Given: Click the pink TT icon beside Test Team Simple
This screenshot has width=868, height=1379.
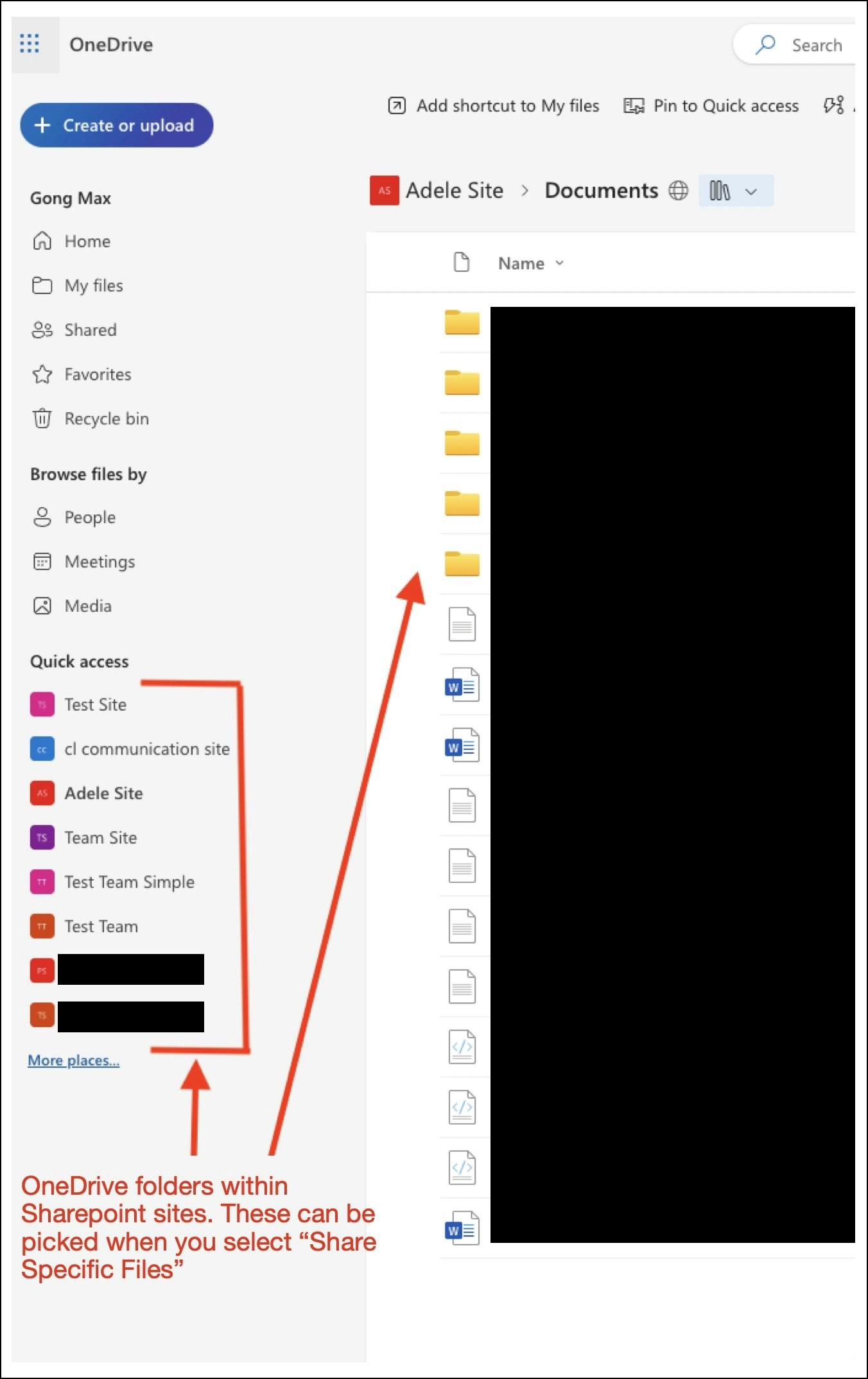Looking at the screenshot, I should (x=42, y=881).
